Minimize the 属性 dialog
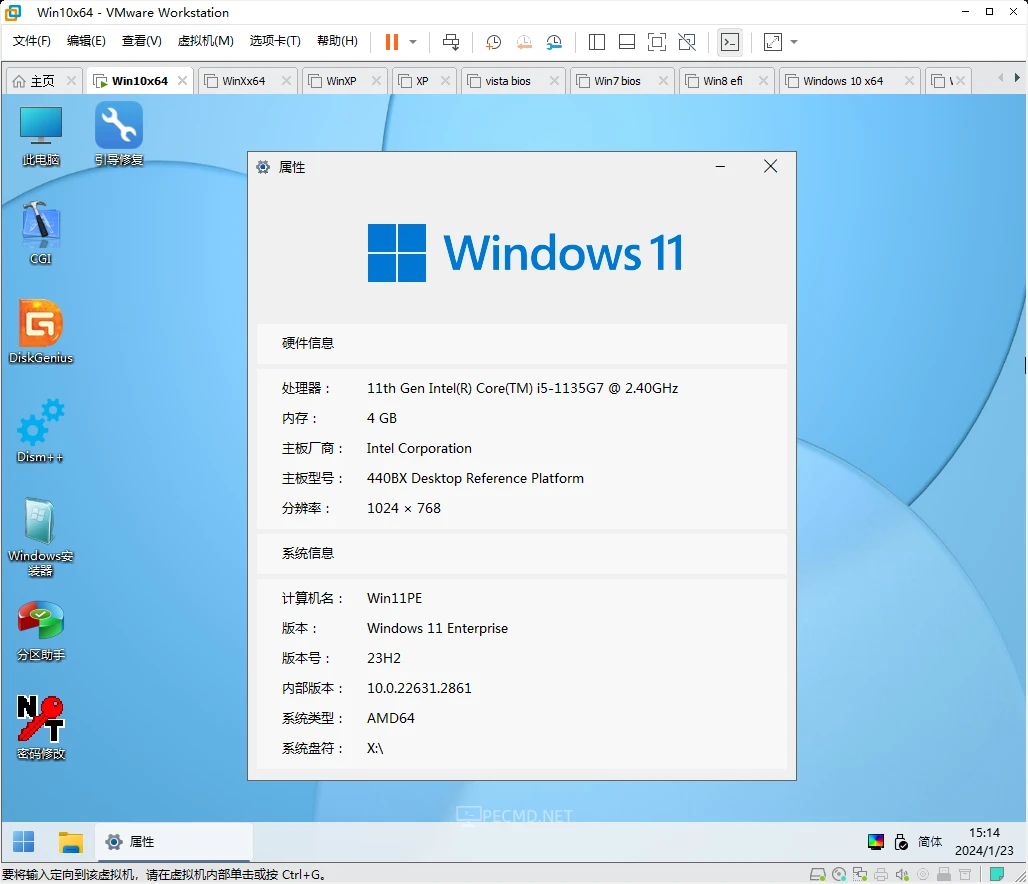Screen dimensions: 1028x884 tap(720, 167)
